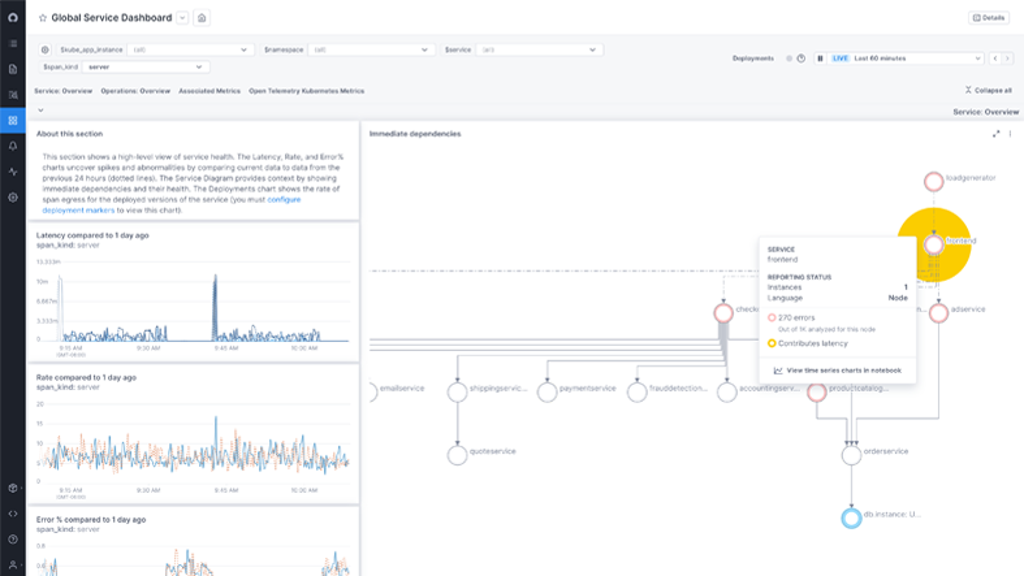Select the quoteservice node
This screenshot has width=1024, height=576.
pyautogui.click(x=457, y=455)
